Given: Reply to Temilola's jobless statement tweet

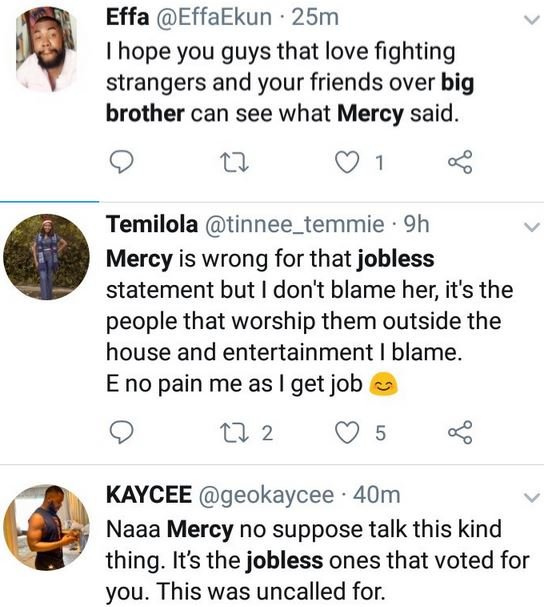Looking at the screenshot, I should point(122,432).
